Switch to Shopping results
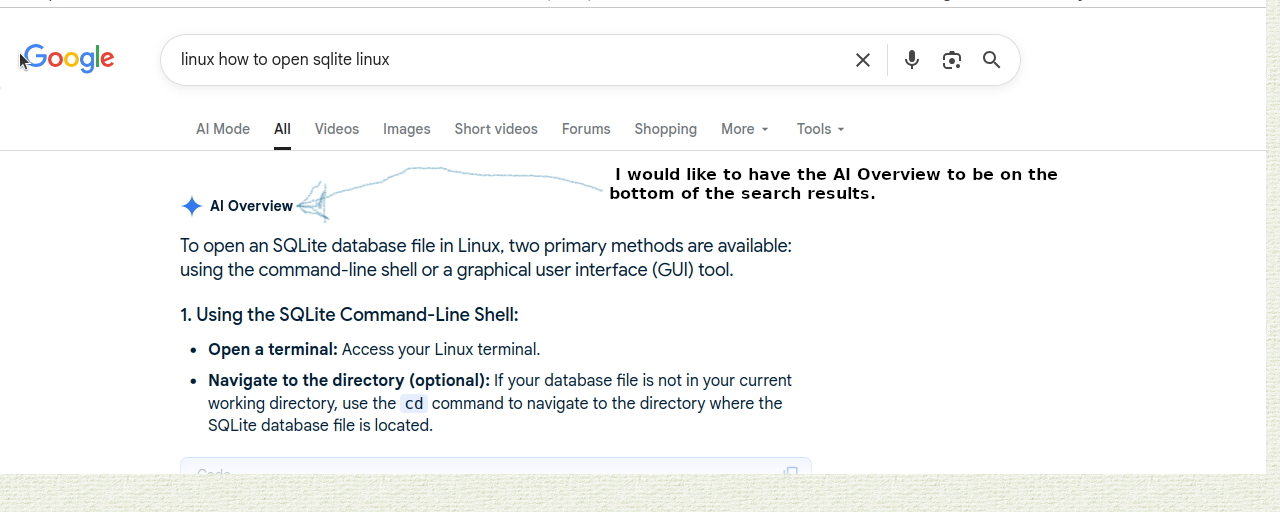1280x512 pixels. (665, 129)
